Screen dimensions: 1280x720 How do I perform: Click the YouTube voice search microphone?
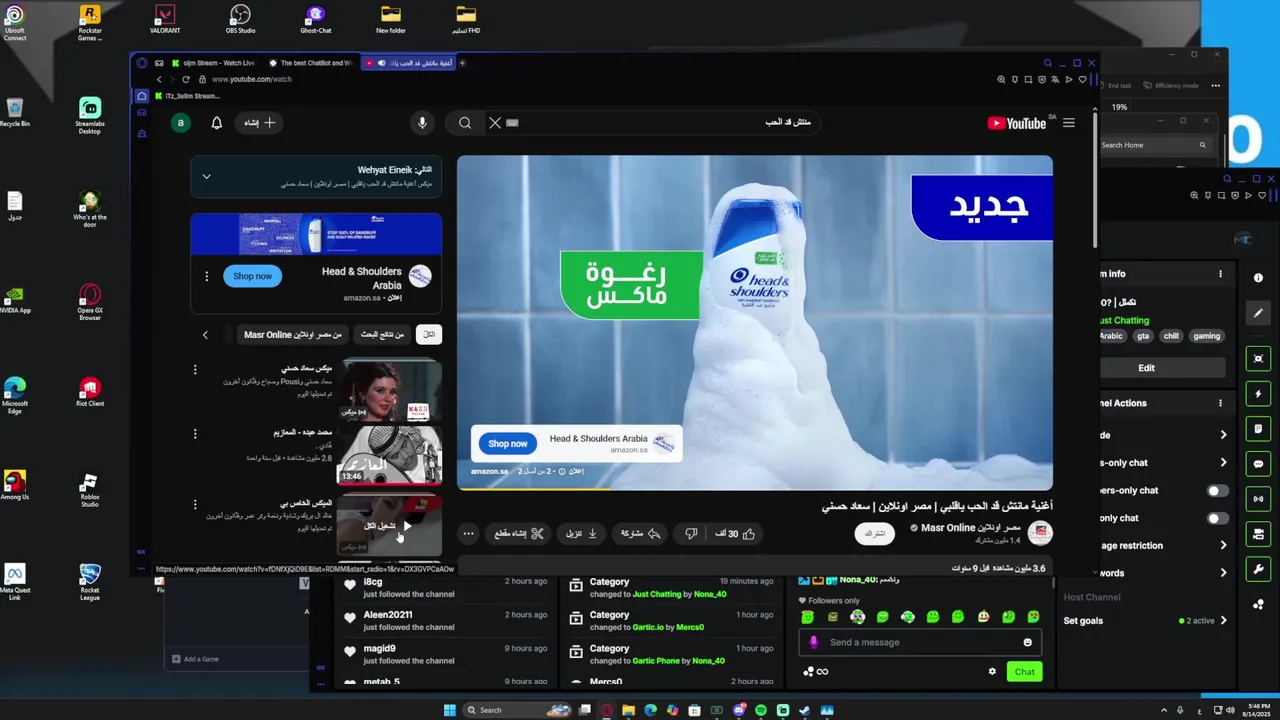pyautogui.click(x=422, y=123)
